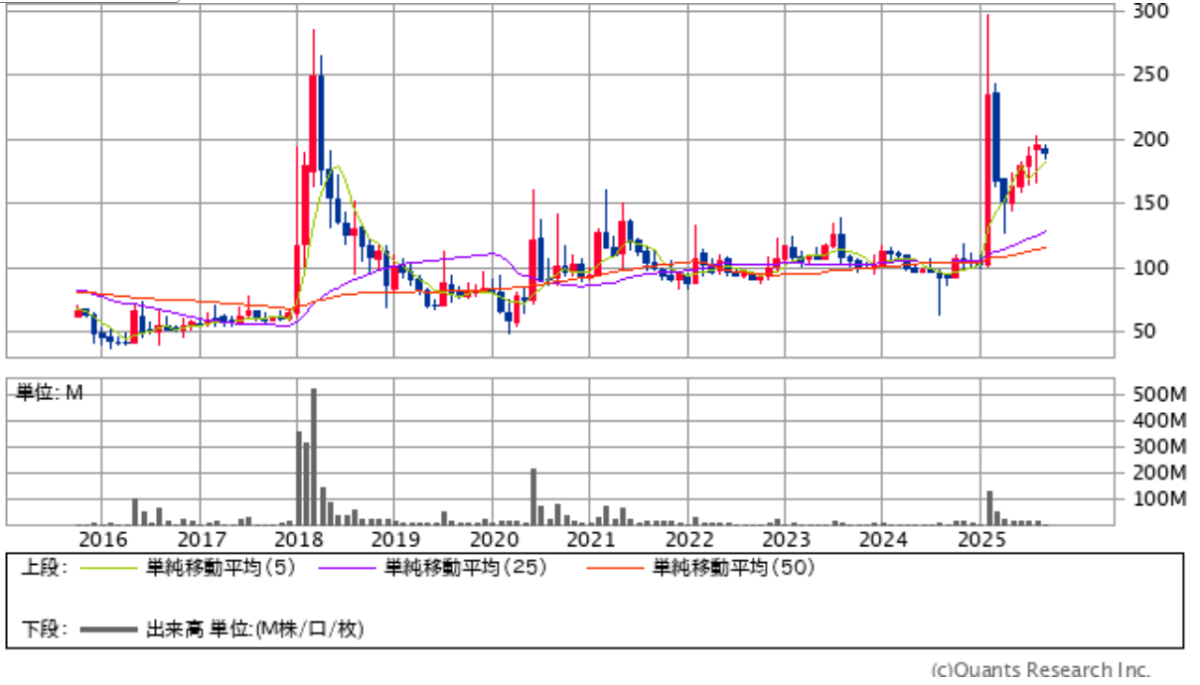Viewport: 1200px width, 685px height.
Task: Click the 2017 year label on x-axis
Action: point(200,540)
